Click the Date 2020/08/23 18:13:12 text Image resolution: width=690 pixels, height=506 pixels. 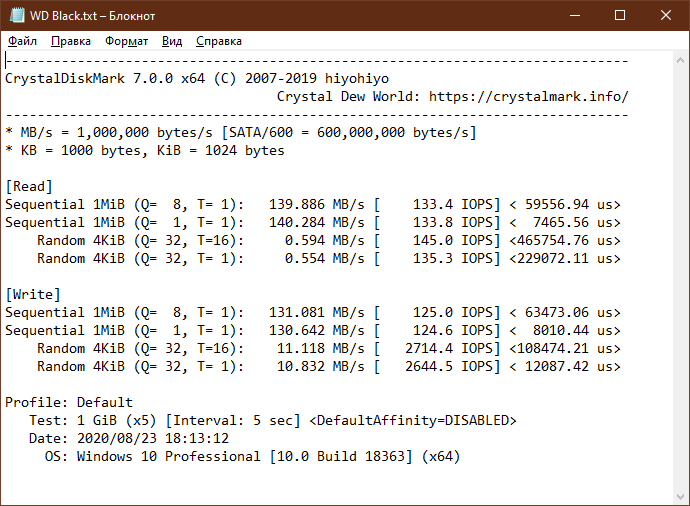click(129, 438)
